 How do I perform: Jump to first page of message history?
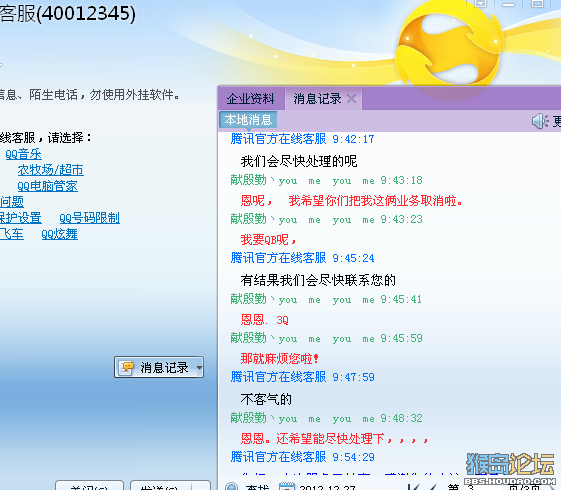point(413,486)
